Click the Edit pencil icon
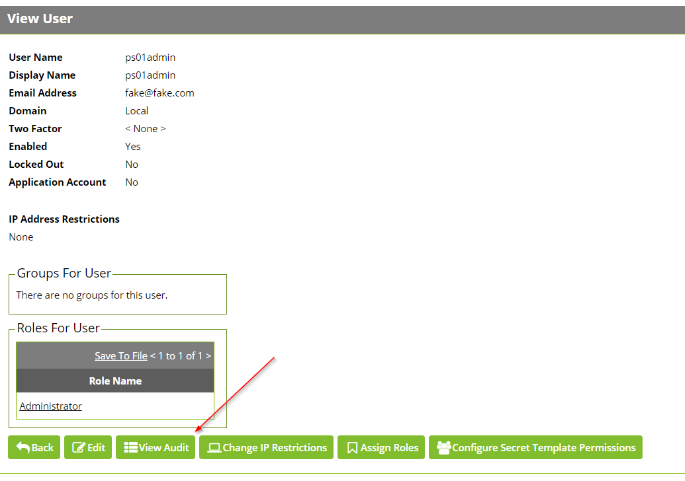This screenshot has width=685, height=481. [x=77, y=448]
